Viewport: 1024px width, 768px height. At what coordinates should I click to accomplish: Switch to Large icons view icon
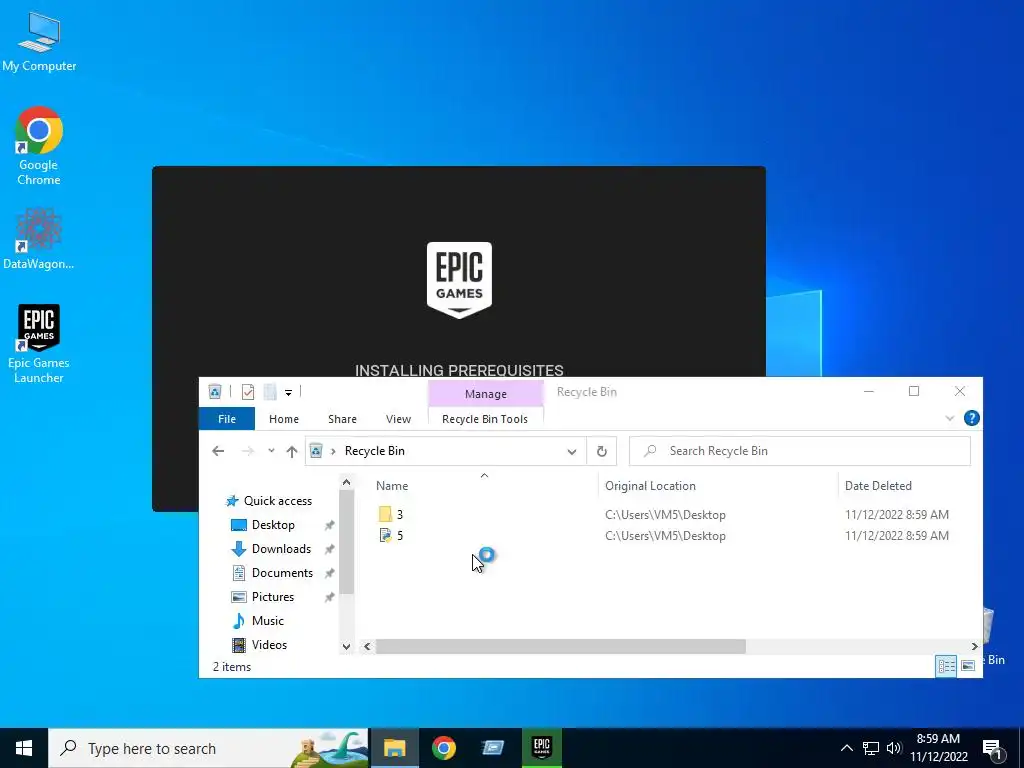click(x=968, y=665)
